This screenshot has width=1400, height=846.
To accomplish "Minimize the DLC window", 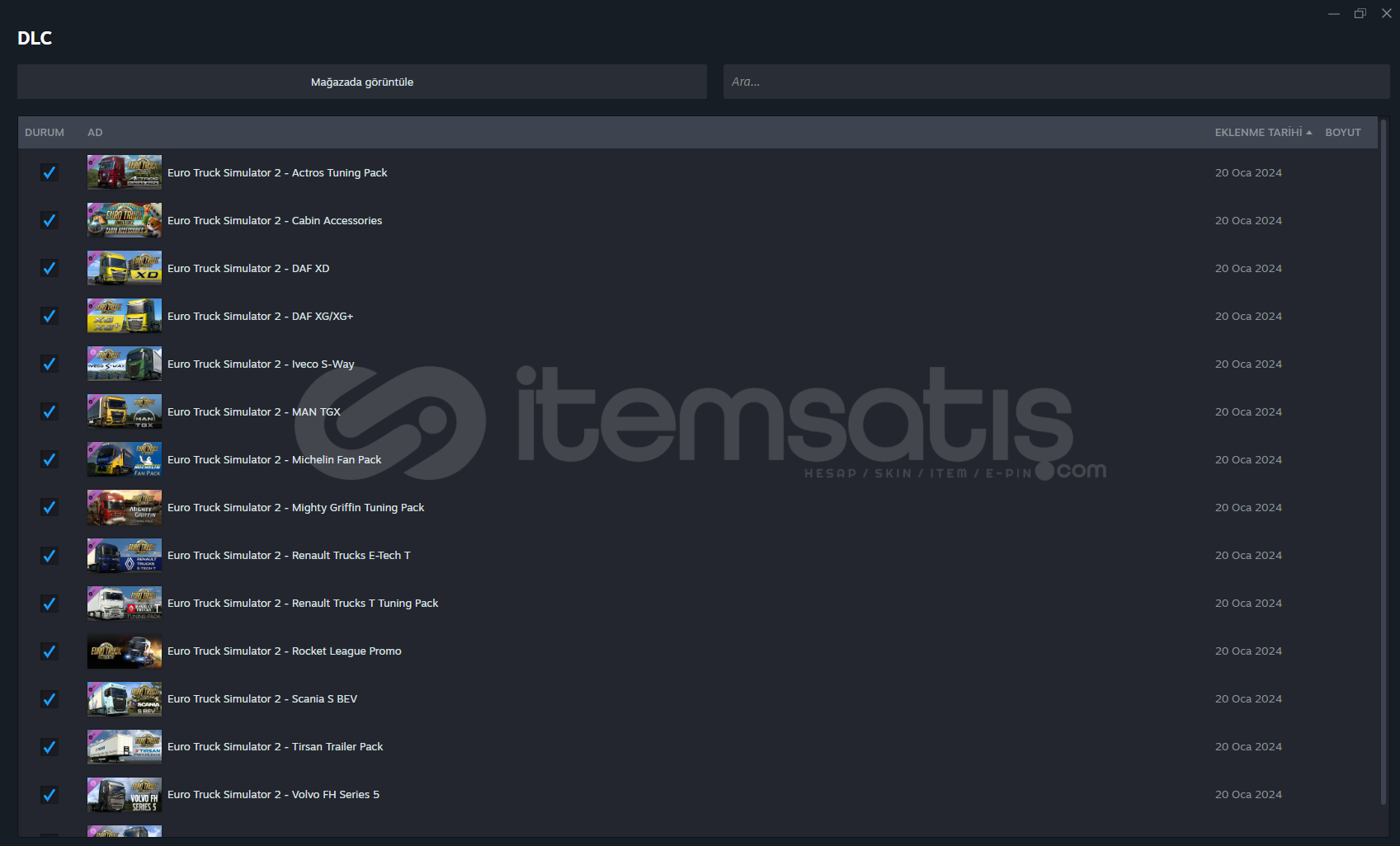I will 1334,13.
